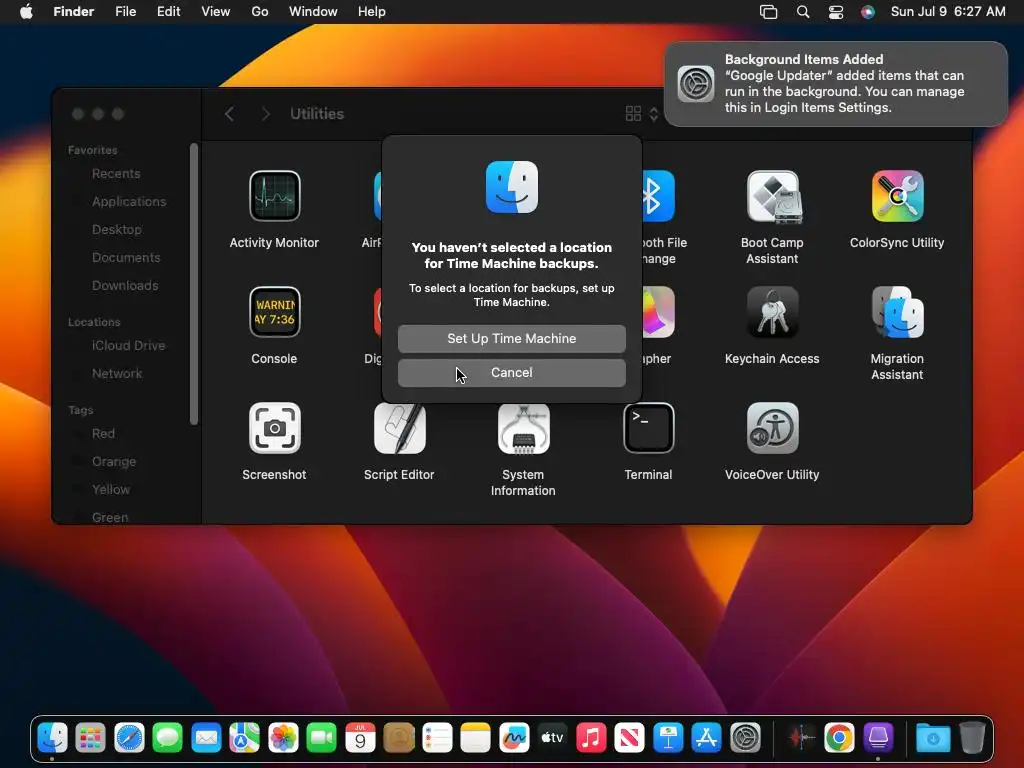Open News from the Dock

coord(630,738)
